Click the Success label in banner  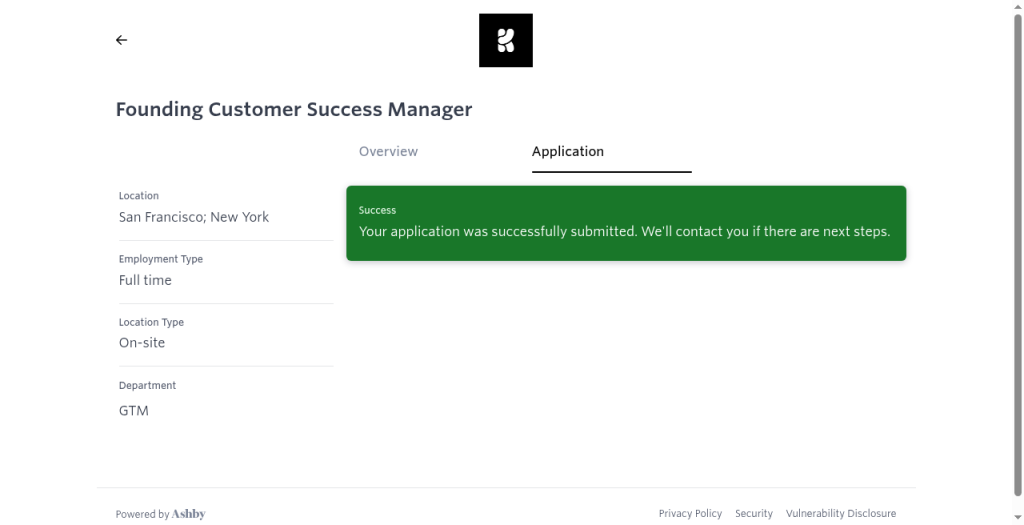pyautogui.click(x=377, y=210)
